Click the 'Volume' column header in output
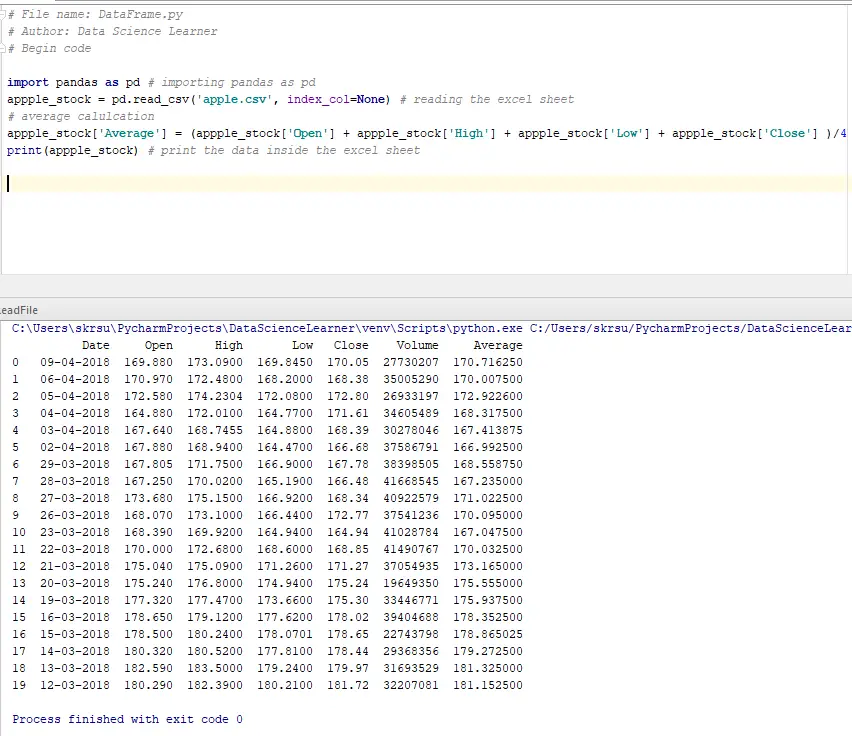Screen dimensions: 852x736 tap(417, 345)
